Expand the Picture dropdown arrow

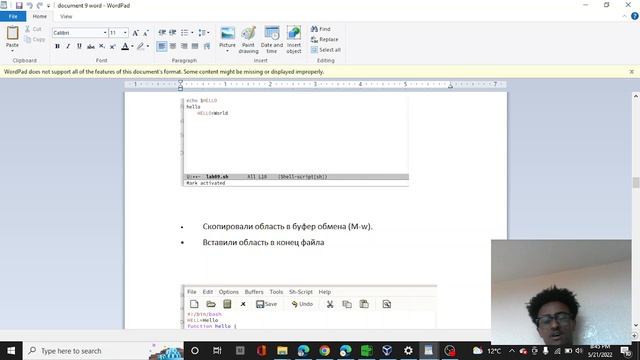click(227, 50)
